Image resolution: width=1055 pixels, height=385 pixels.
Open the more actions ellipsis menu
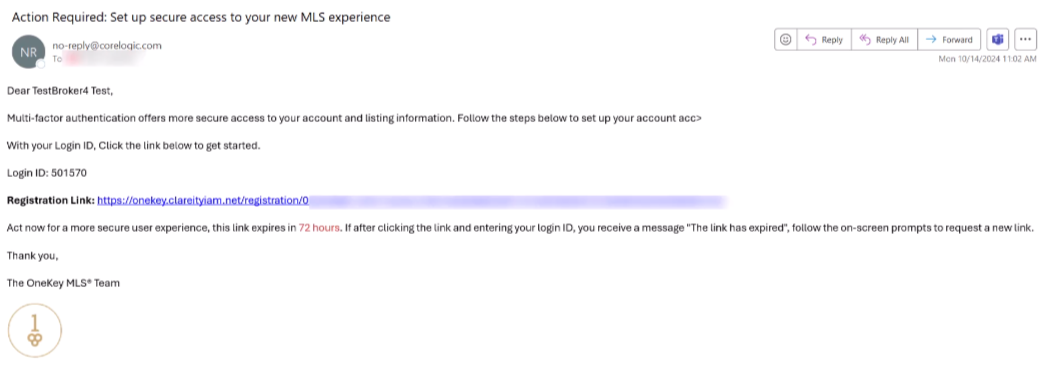click(x=1025, y=40)
